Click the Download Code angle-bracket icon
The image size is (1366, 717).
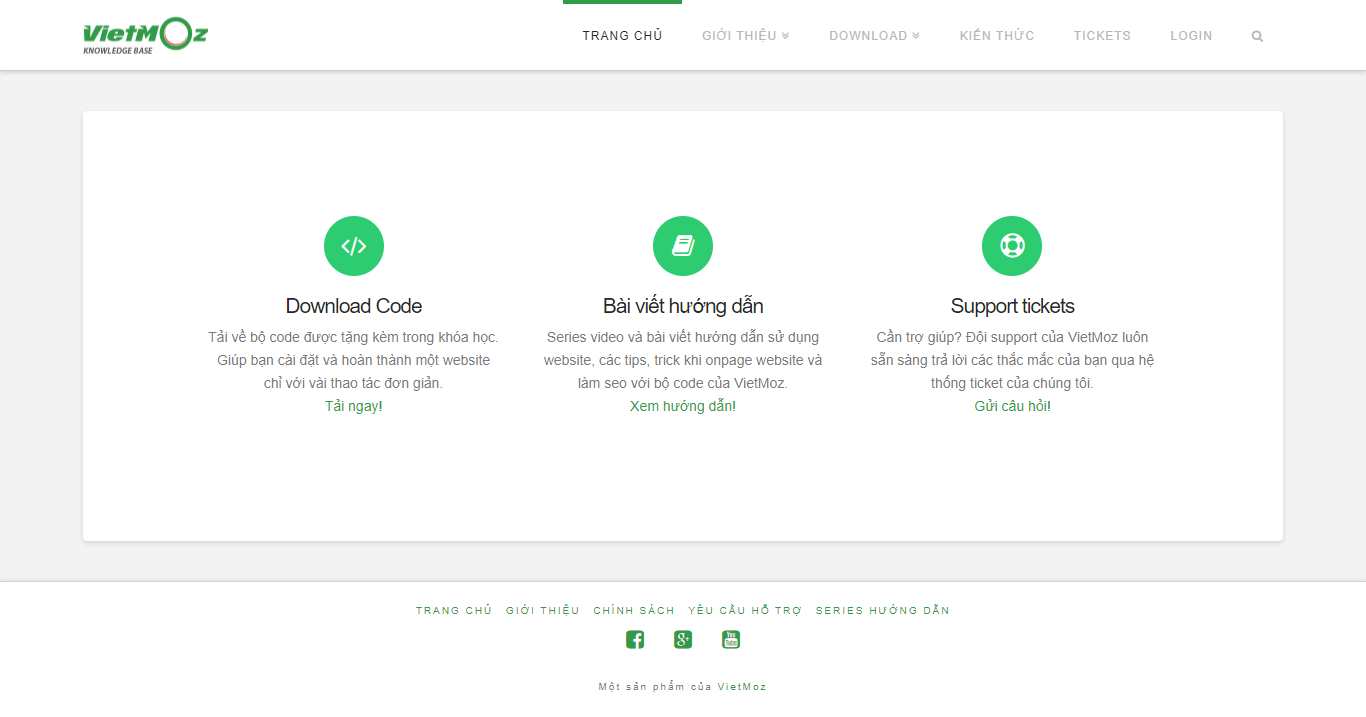tap(353, 245)
